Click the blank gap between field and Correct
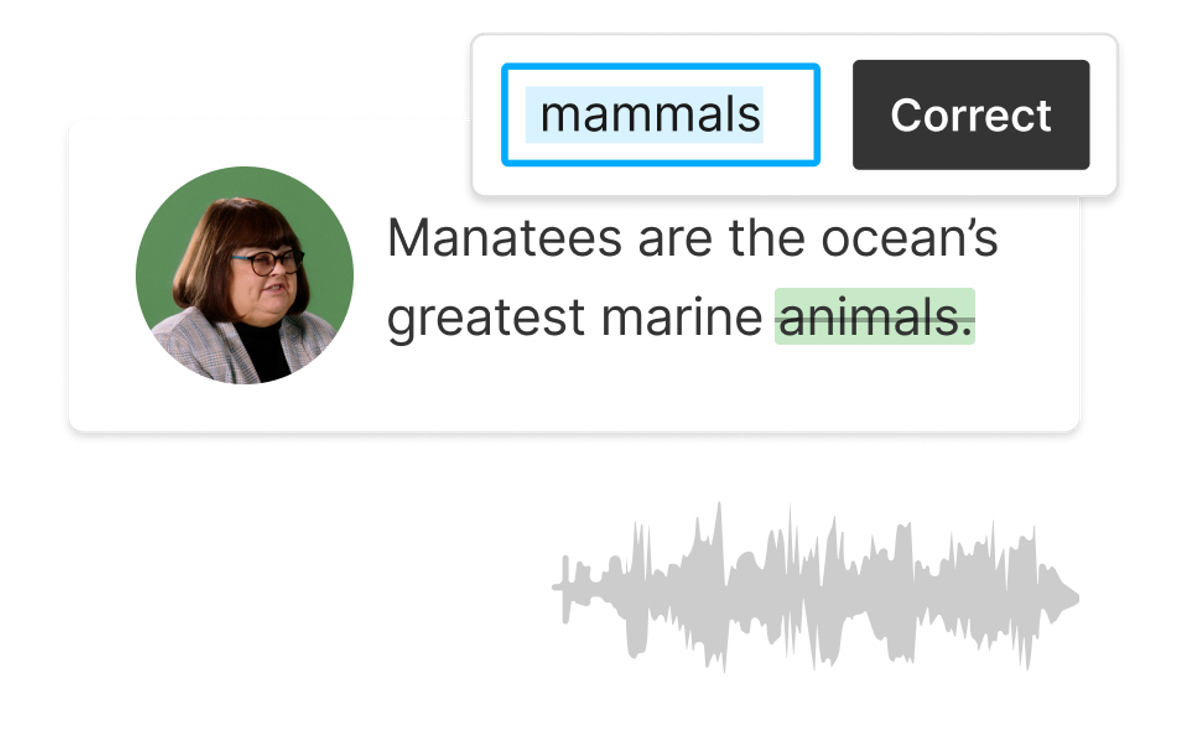Screen dimensions: 1188x743 tap(836, 114)
